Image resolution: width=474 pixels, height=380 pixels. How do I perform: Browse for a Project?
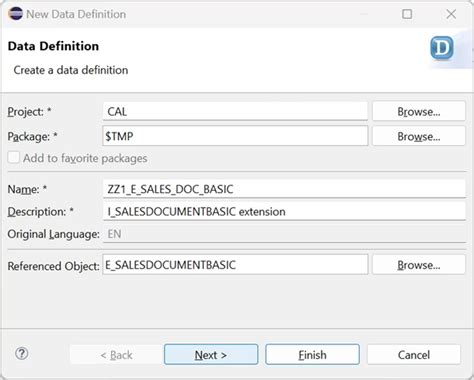click(419, 111)
